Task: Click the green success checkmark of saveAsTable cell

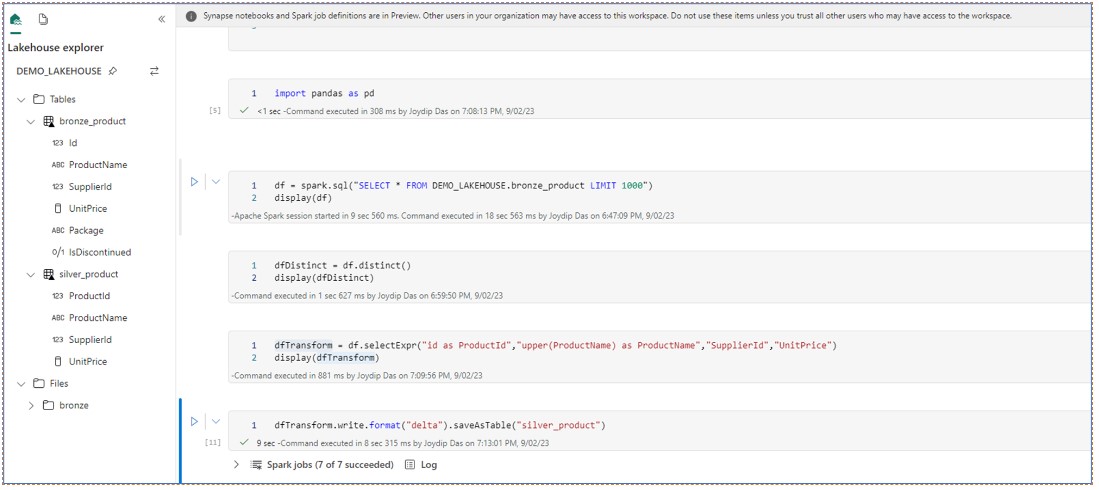Action: tap(244, 443)
